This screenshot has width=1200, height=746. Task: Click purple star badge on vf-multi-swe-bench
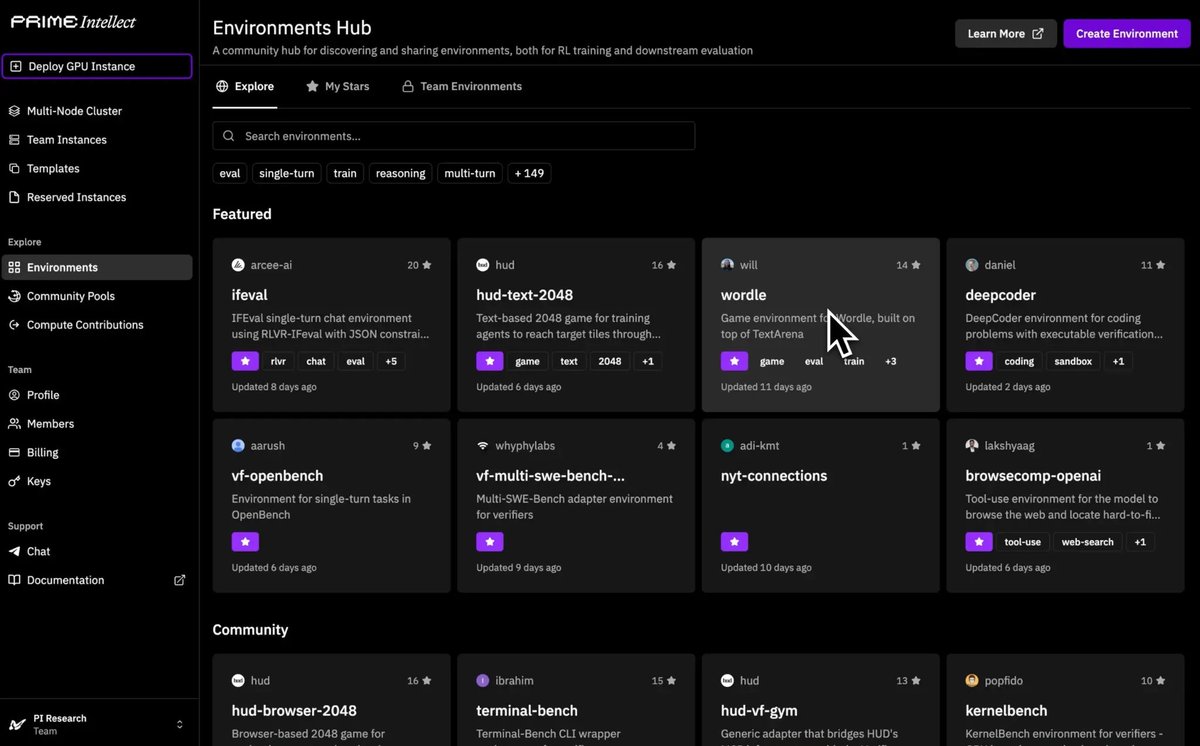[490, 542]
